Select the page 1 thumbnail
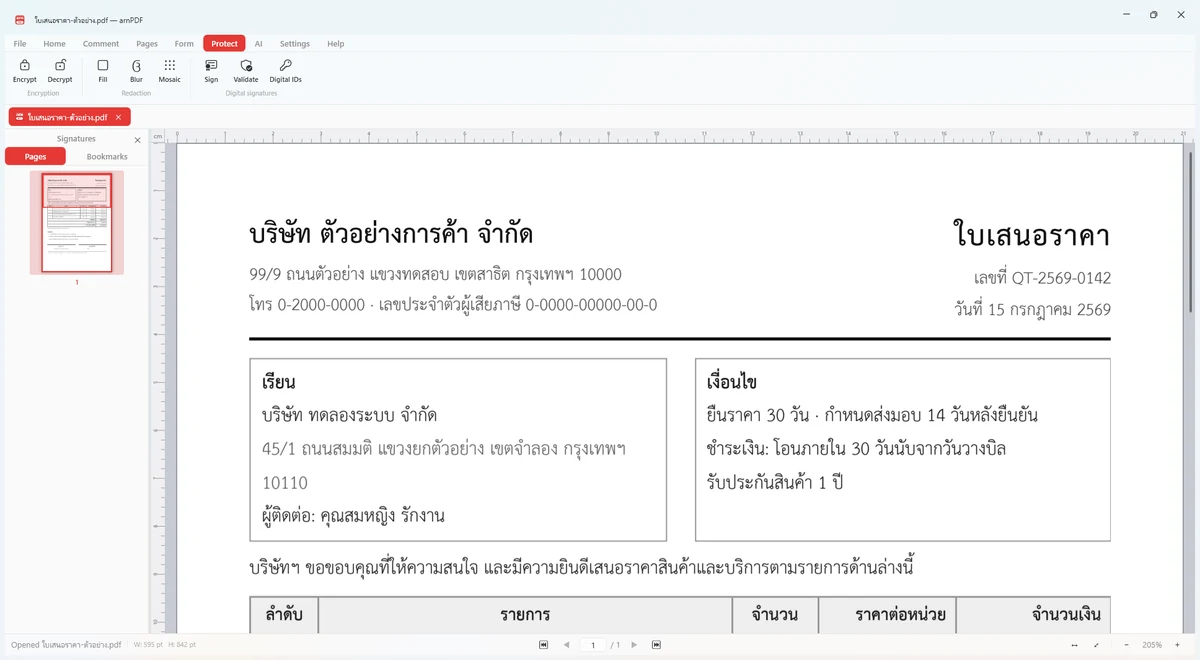Screen dimensions: 1200x660 [x=77, y=222]
